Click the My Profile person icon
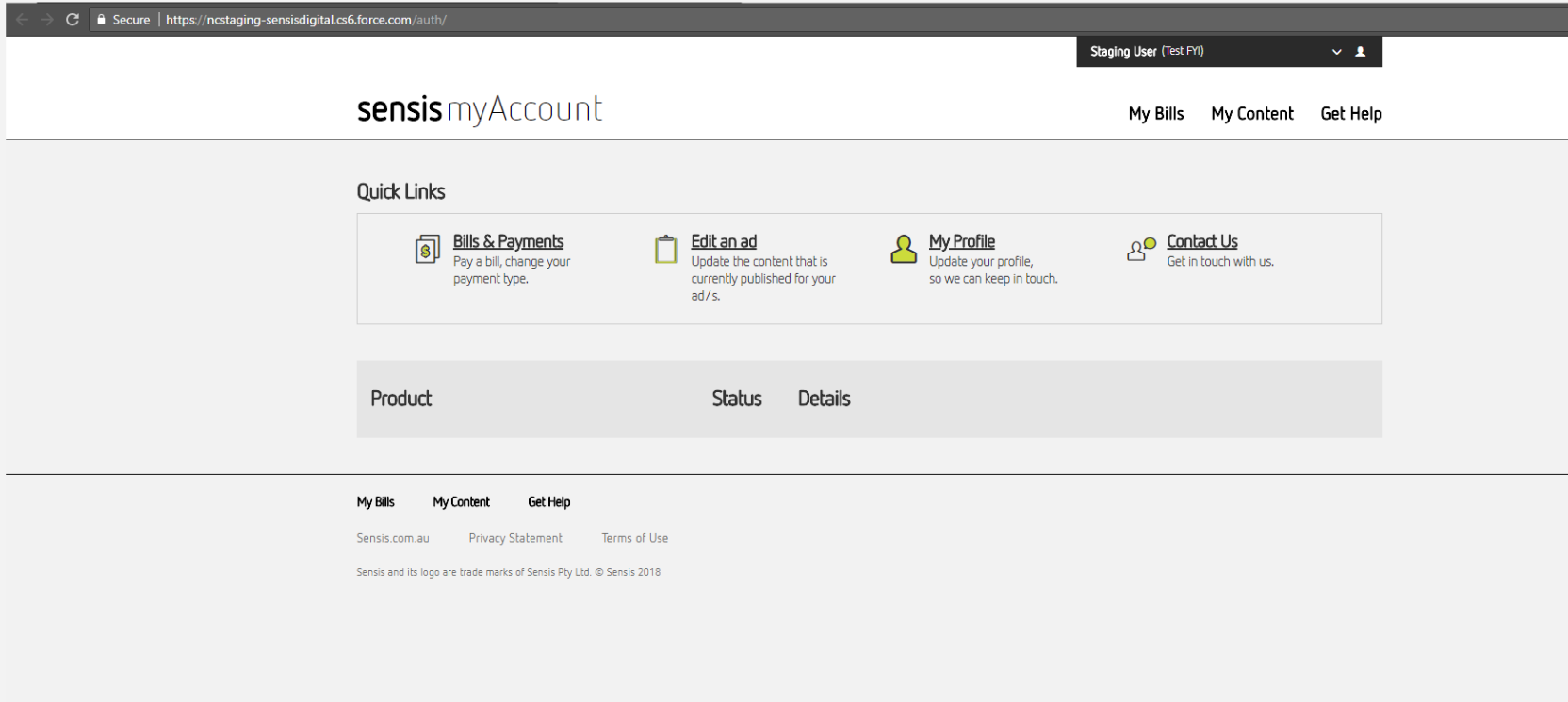The width and height of the screenshot is (1568, 702). 904,249
